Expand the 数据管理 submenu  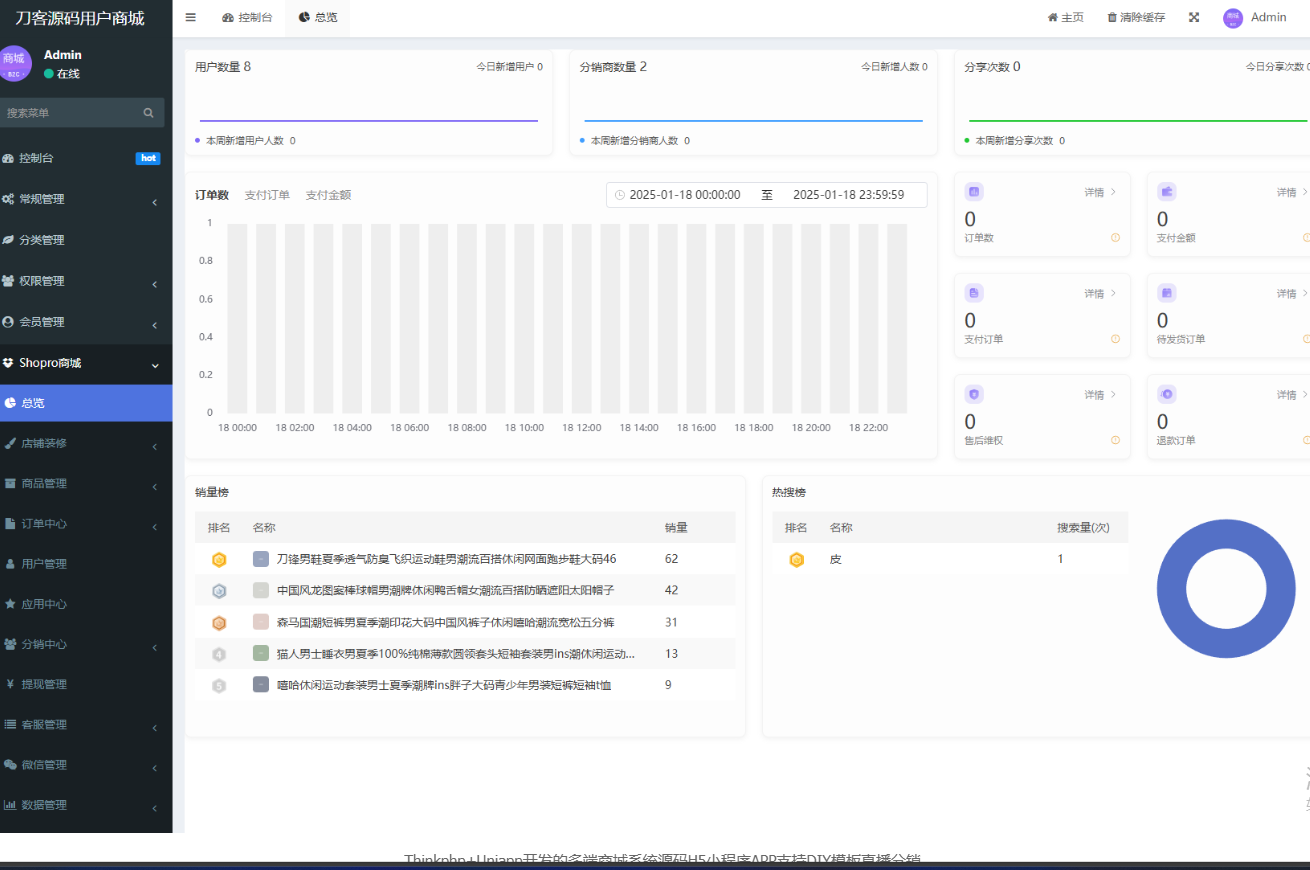[x=86, y=805]
